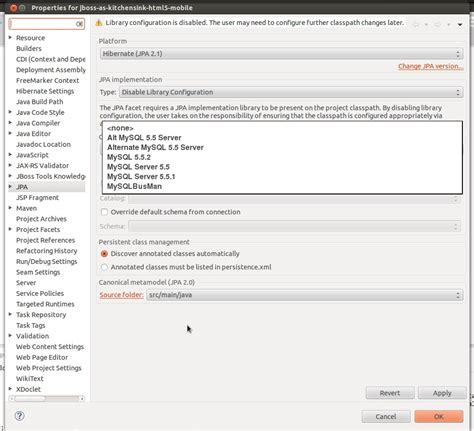Select Annotated classes must be listed option
This screenshot has height=431, width=474.
point(104,267)
